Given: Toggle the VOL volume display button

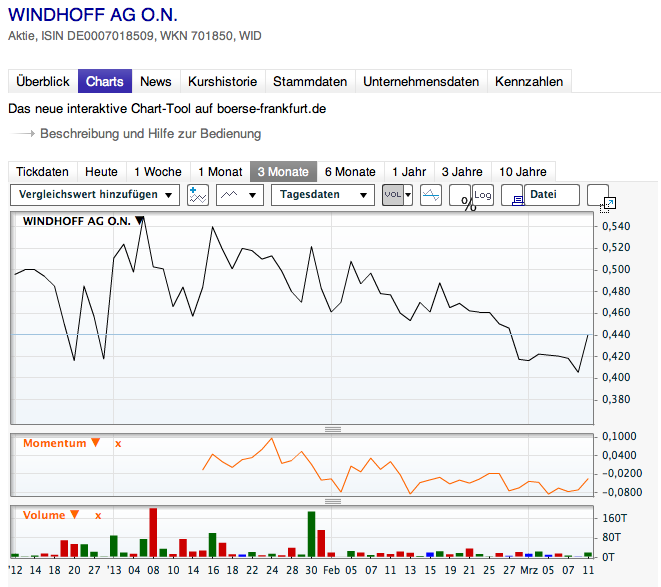Looking at the screenshot, I should (393, 195).
